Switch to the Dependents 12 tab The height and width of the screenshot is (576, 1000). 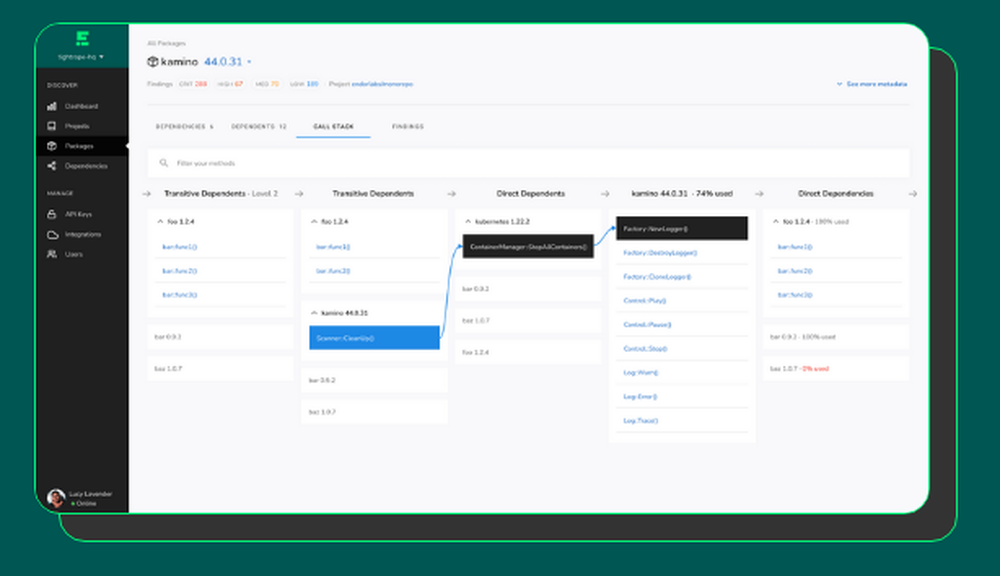258,126
